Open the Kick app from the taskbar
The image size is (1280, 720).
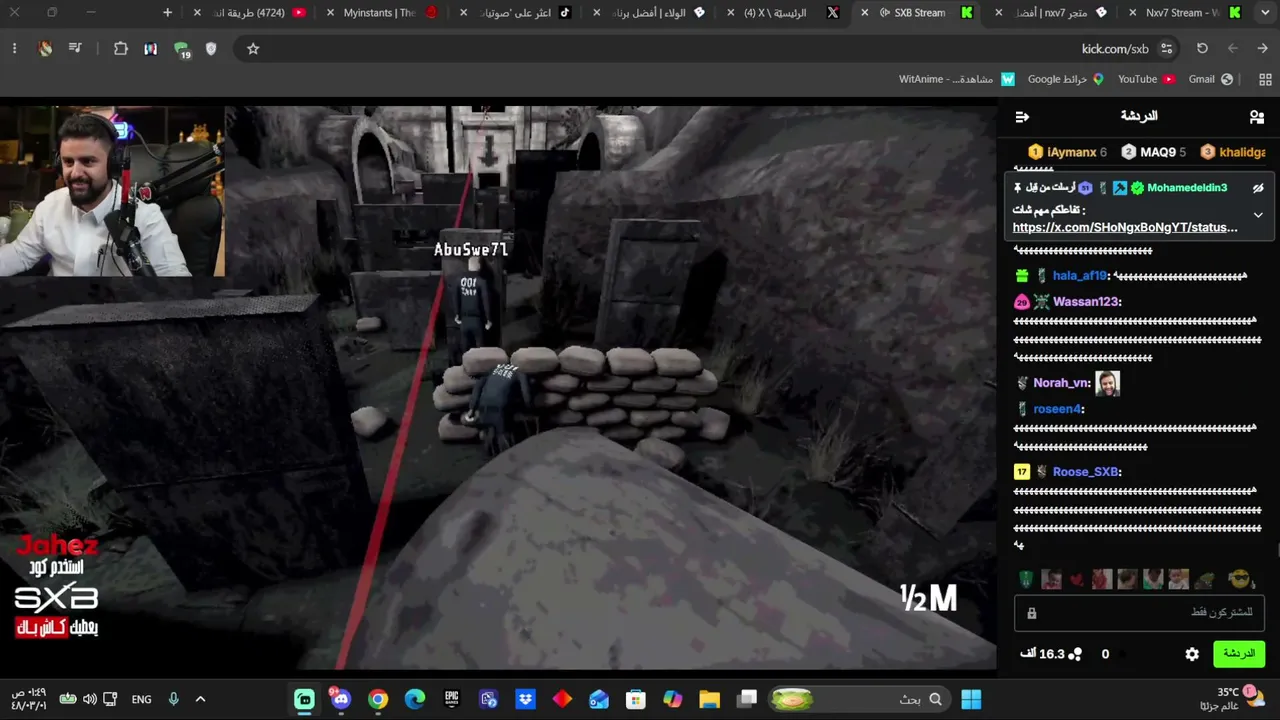tap(304, 700)
